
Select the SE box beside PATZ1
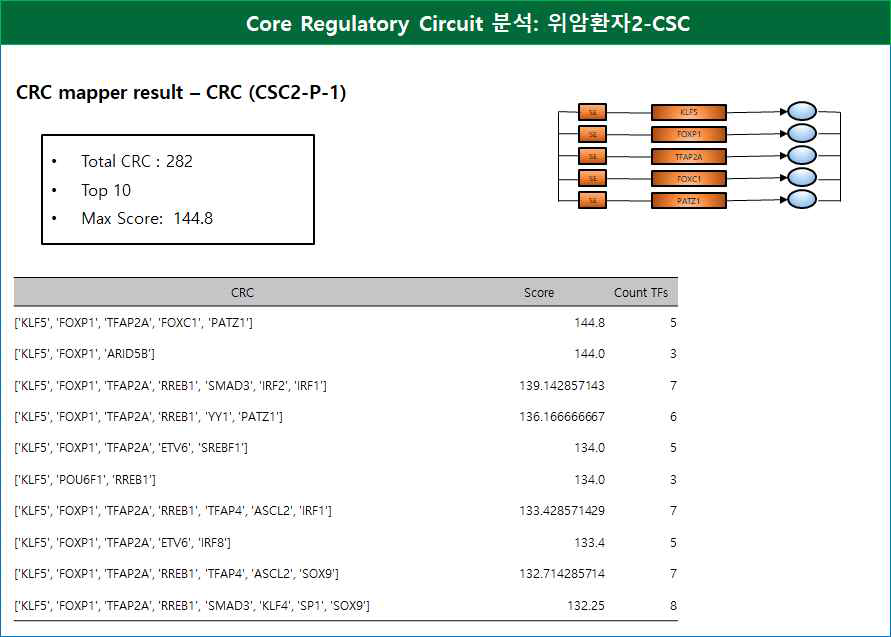tap(592, 201)
